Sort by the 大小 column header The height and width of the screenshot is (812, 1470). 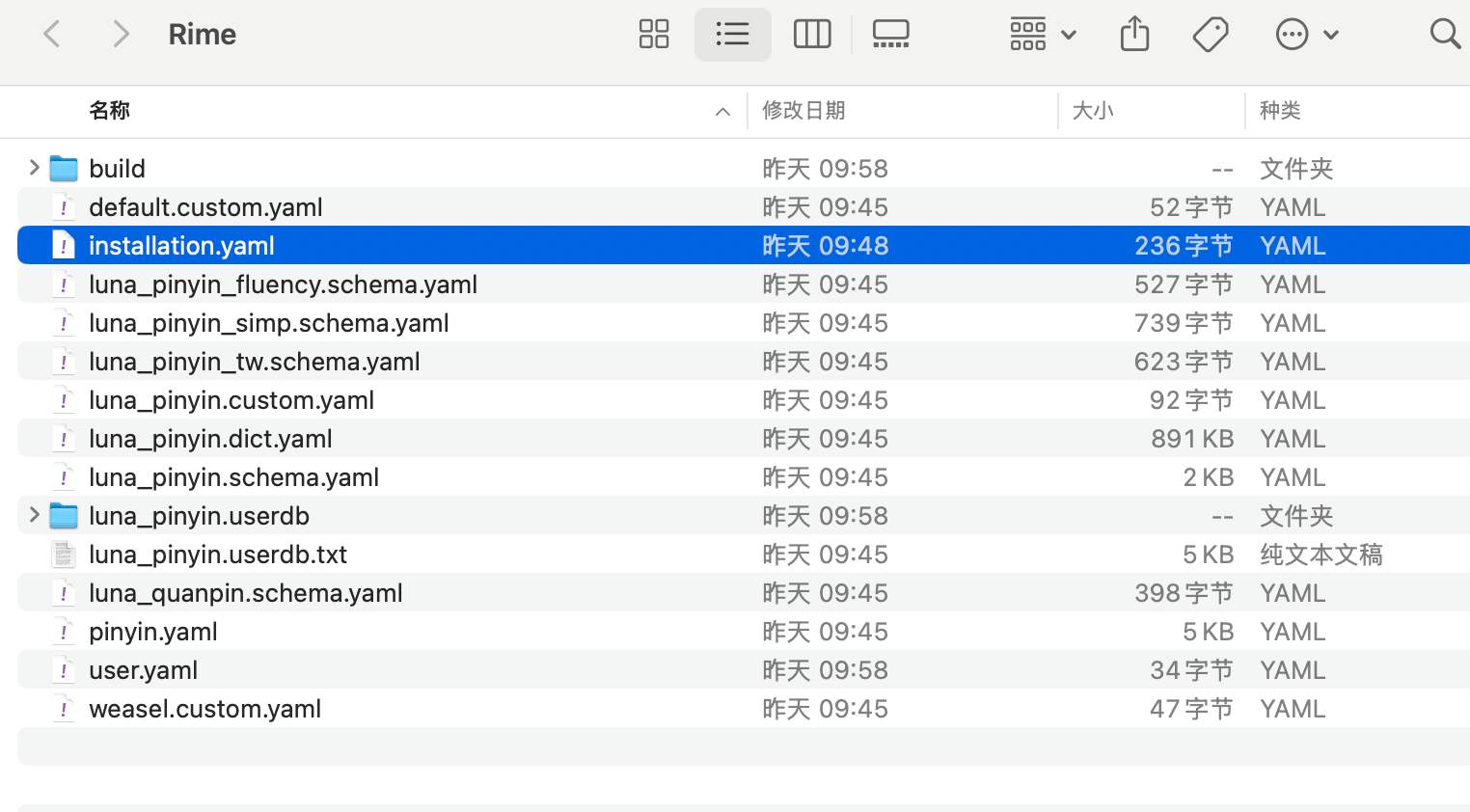pyautogui.click(x=1093, y=111)
